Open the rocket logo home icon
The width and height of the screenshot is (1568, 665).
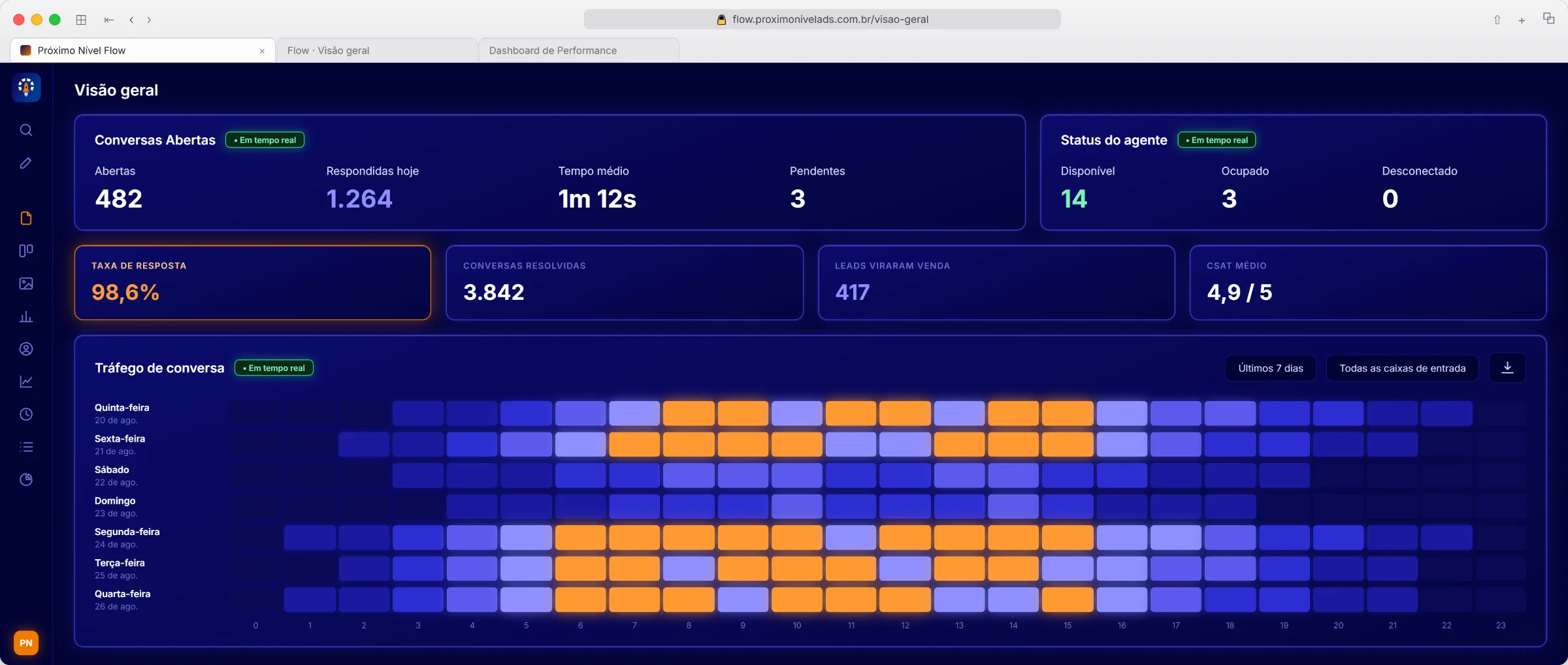(26, 88)
